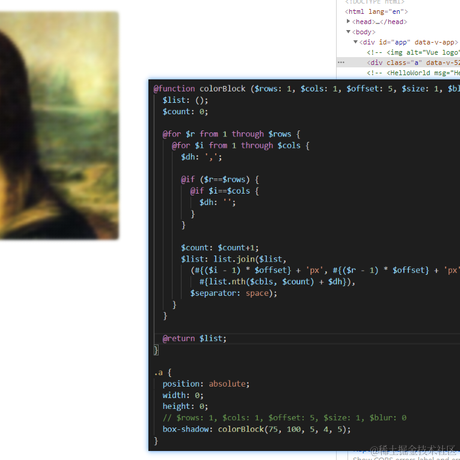Select the div class="a" element row

pos(398,62)
